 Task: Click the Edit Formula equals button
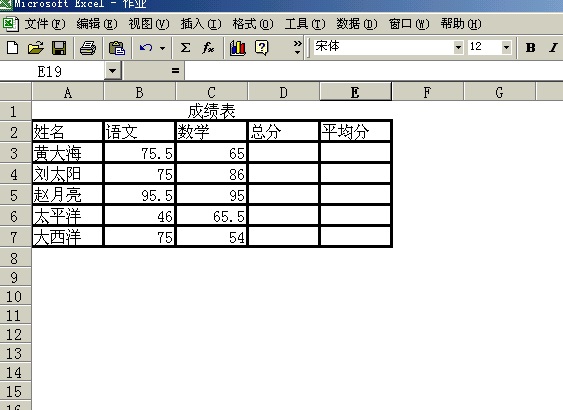click(x=175, y=71)
